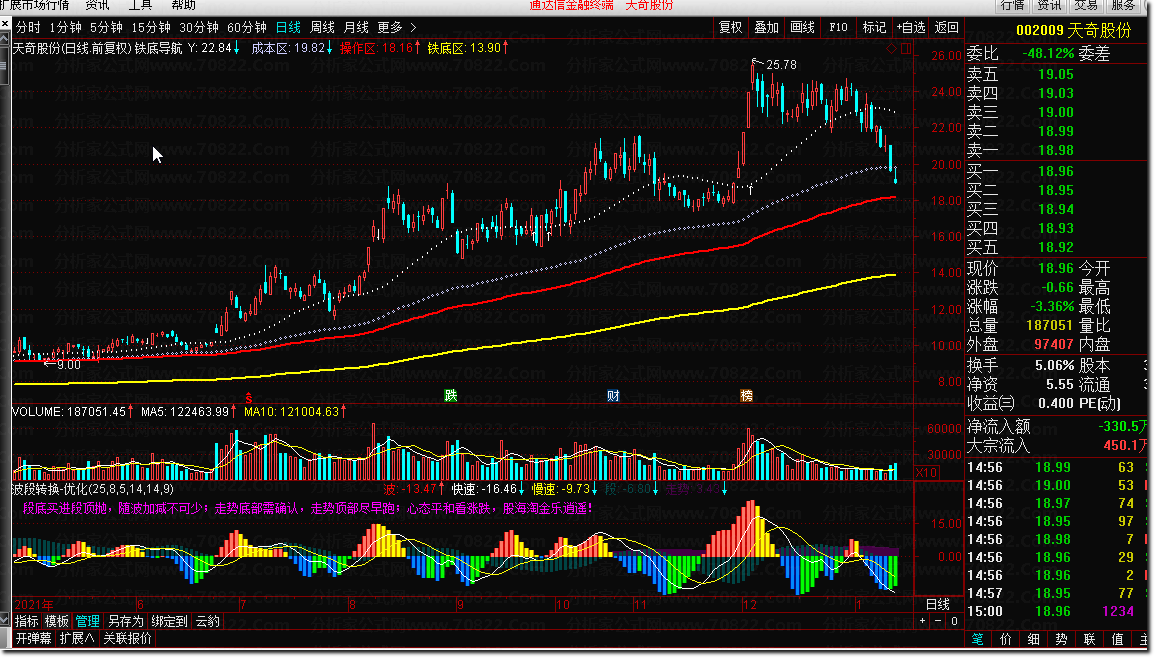This screenshot has width=1156, height=658.
Task: Open the 扩展市场行情 menu
Action: pos(35,5)
